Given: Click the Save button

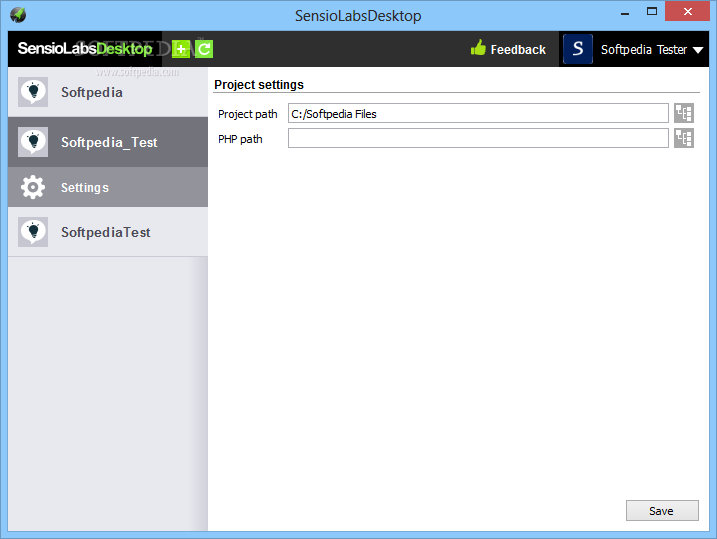Looking at the screenshot, I should click(662, 511).
